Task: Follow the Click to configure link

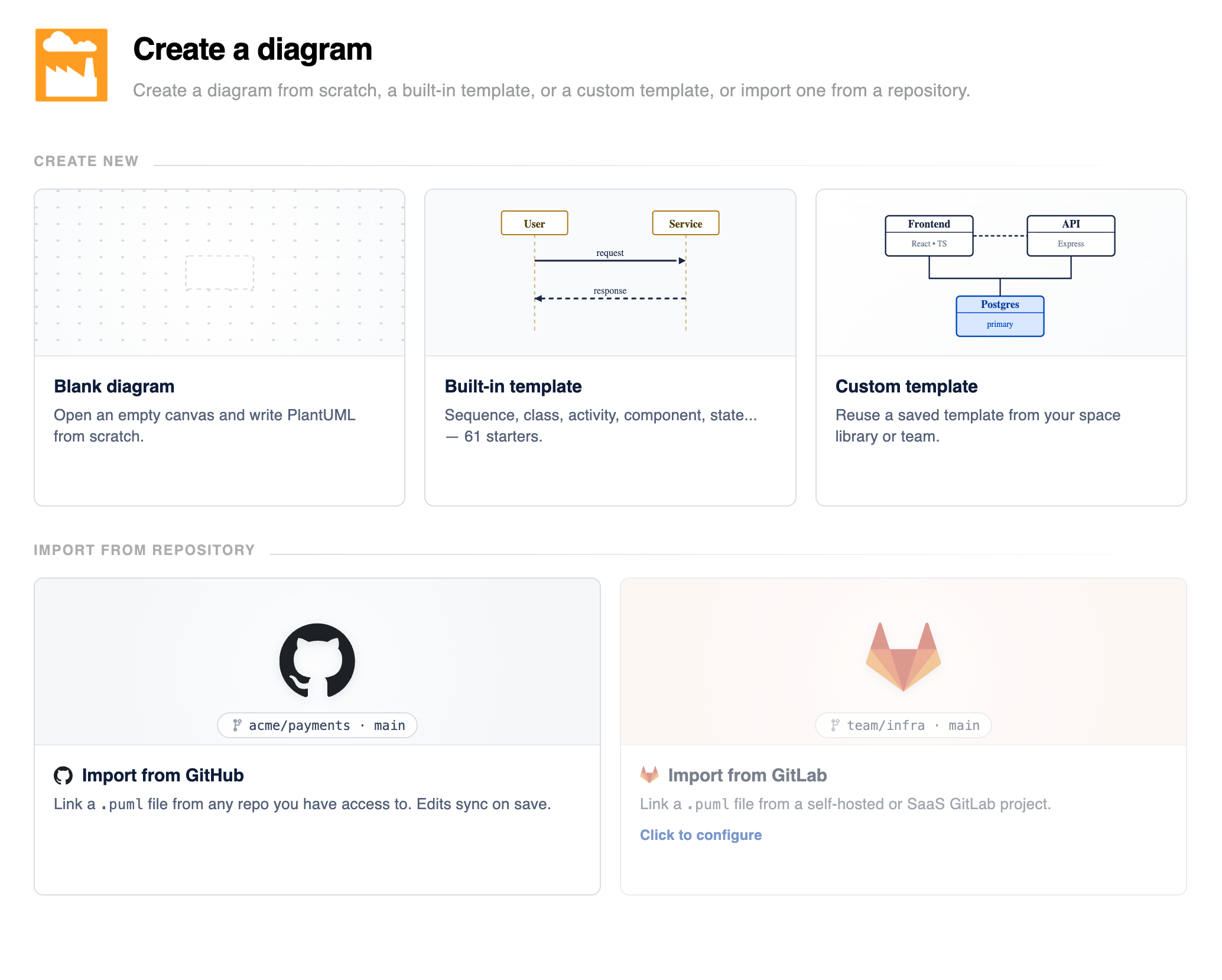Action: (x=701, y=835)
